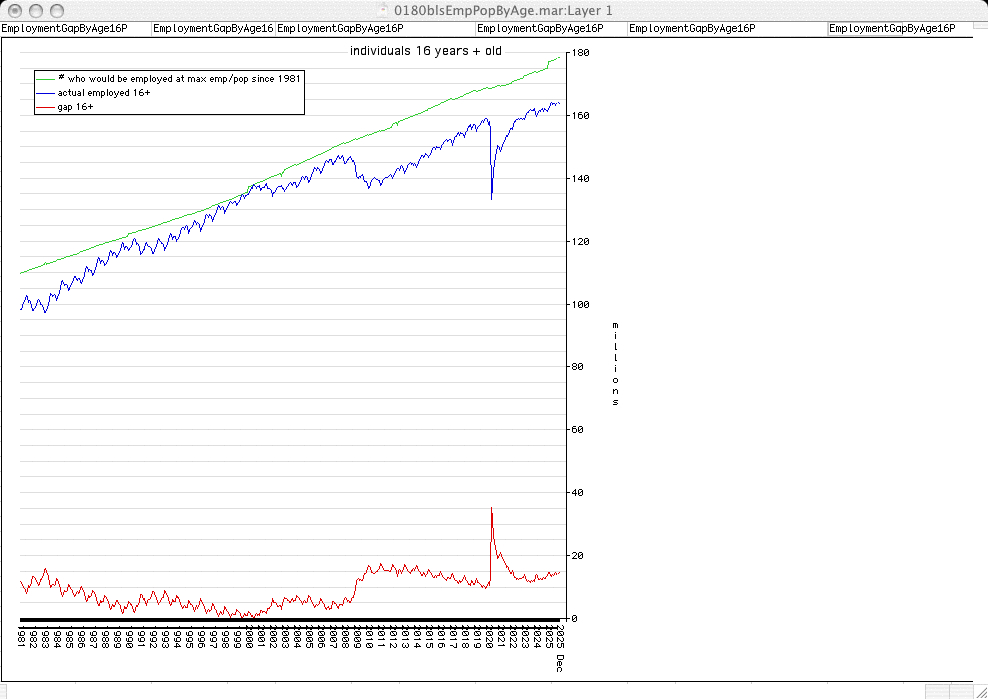Click the 180 tick label on y-axis
The height and width of the screenshot is (699, 988).
pos(580,53)
